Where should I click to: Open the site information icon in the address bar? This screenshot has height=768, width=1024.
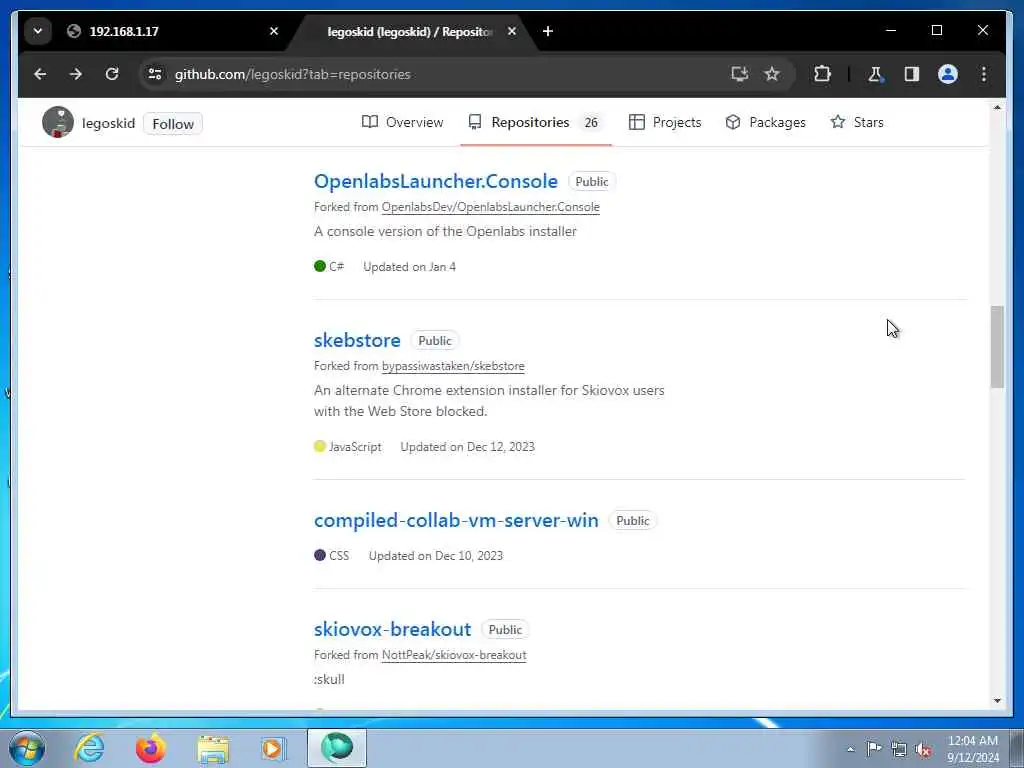(155, 74)
